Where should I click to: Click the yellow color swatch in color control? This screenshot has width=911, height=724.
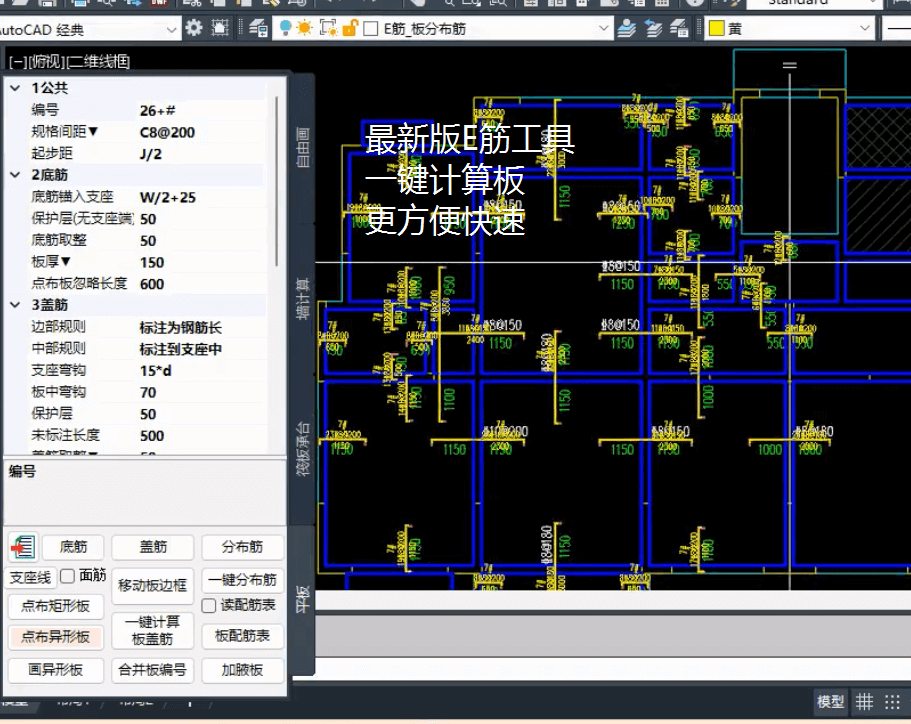coord(716,30)
